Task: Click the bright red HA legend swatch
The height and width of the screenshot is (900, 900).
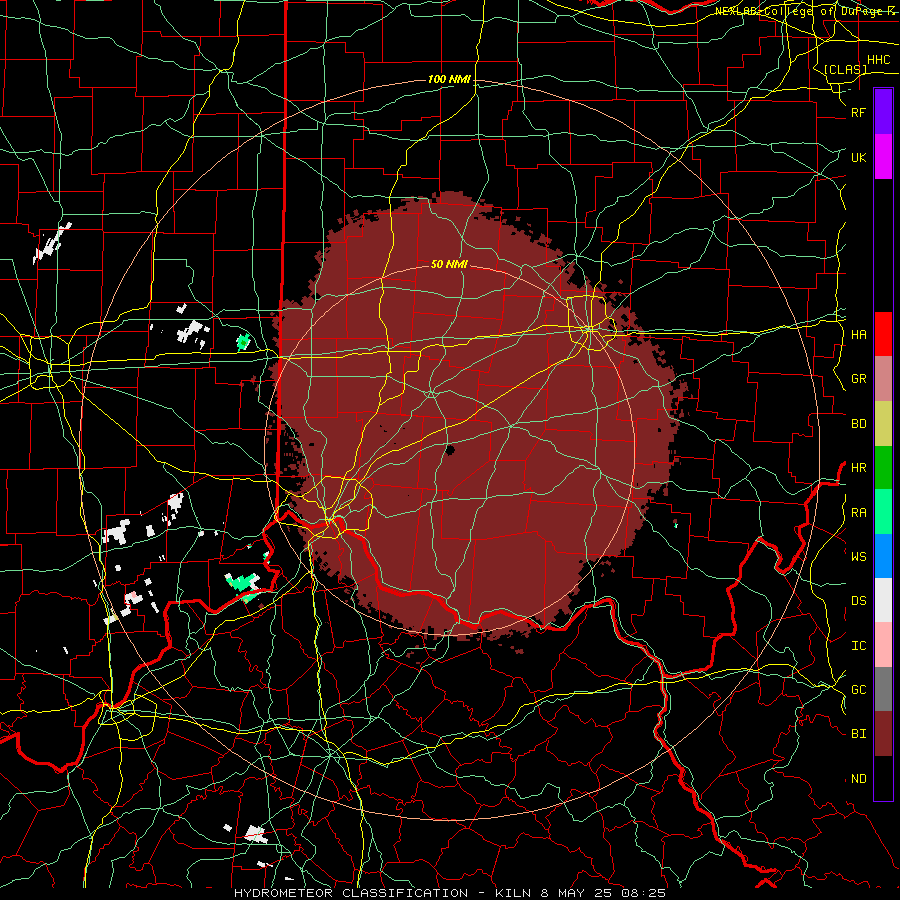Action: pos(883,334)
